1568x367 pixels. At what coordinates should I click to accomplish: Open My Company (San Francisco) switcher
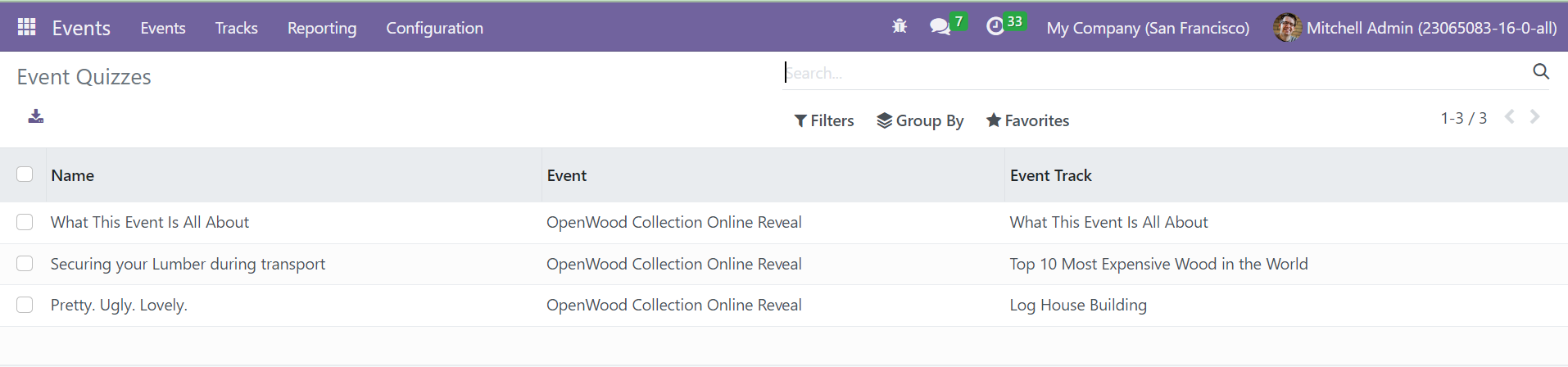click(x=1148, y=28)
